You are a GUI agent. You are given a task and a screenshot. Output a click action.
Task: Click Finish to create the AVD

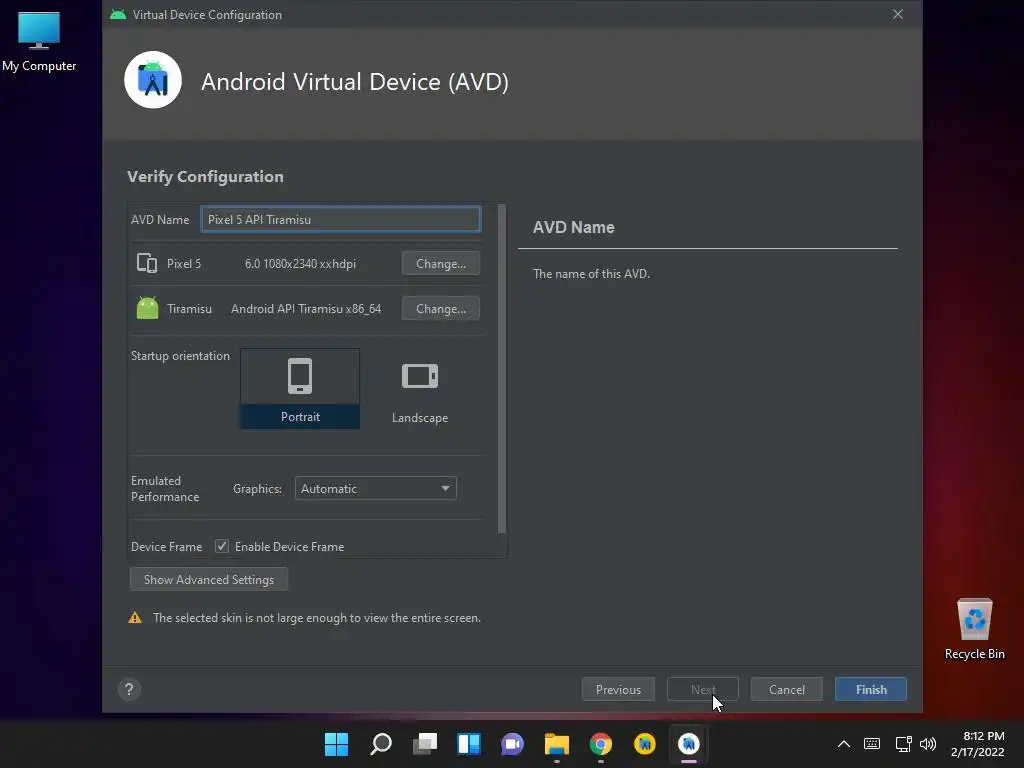[871, 690]
